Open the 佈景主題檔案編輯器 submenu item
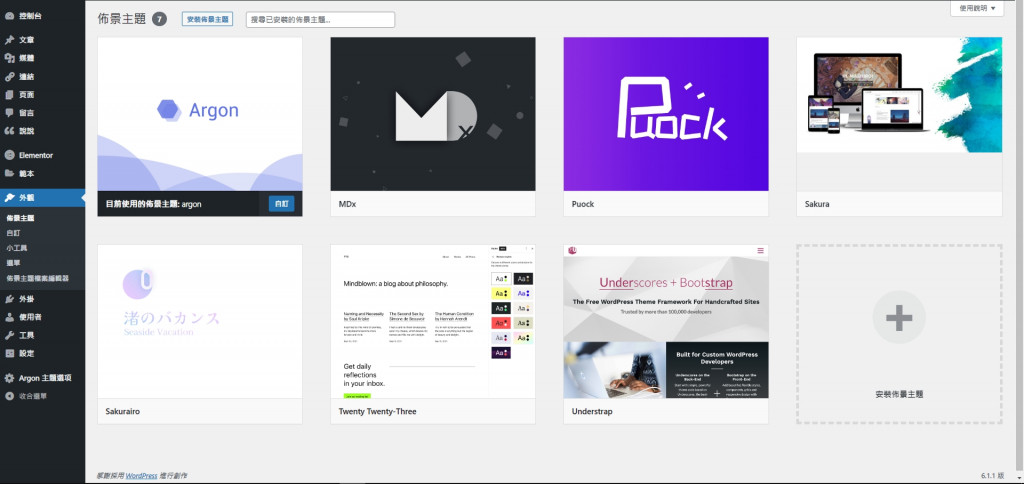1024x484 pixels. pyautogui.click(x=37, y=278)
